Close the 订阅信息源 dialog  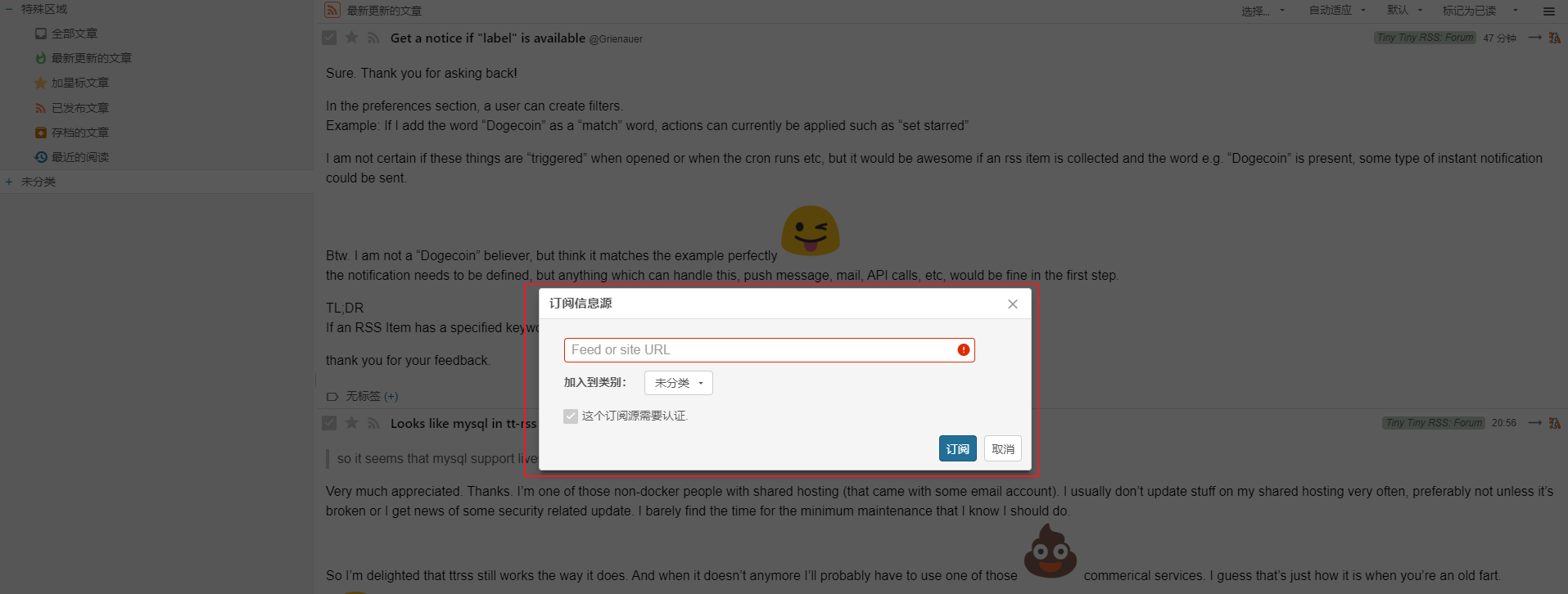pos(1013,304)
